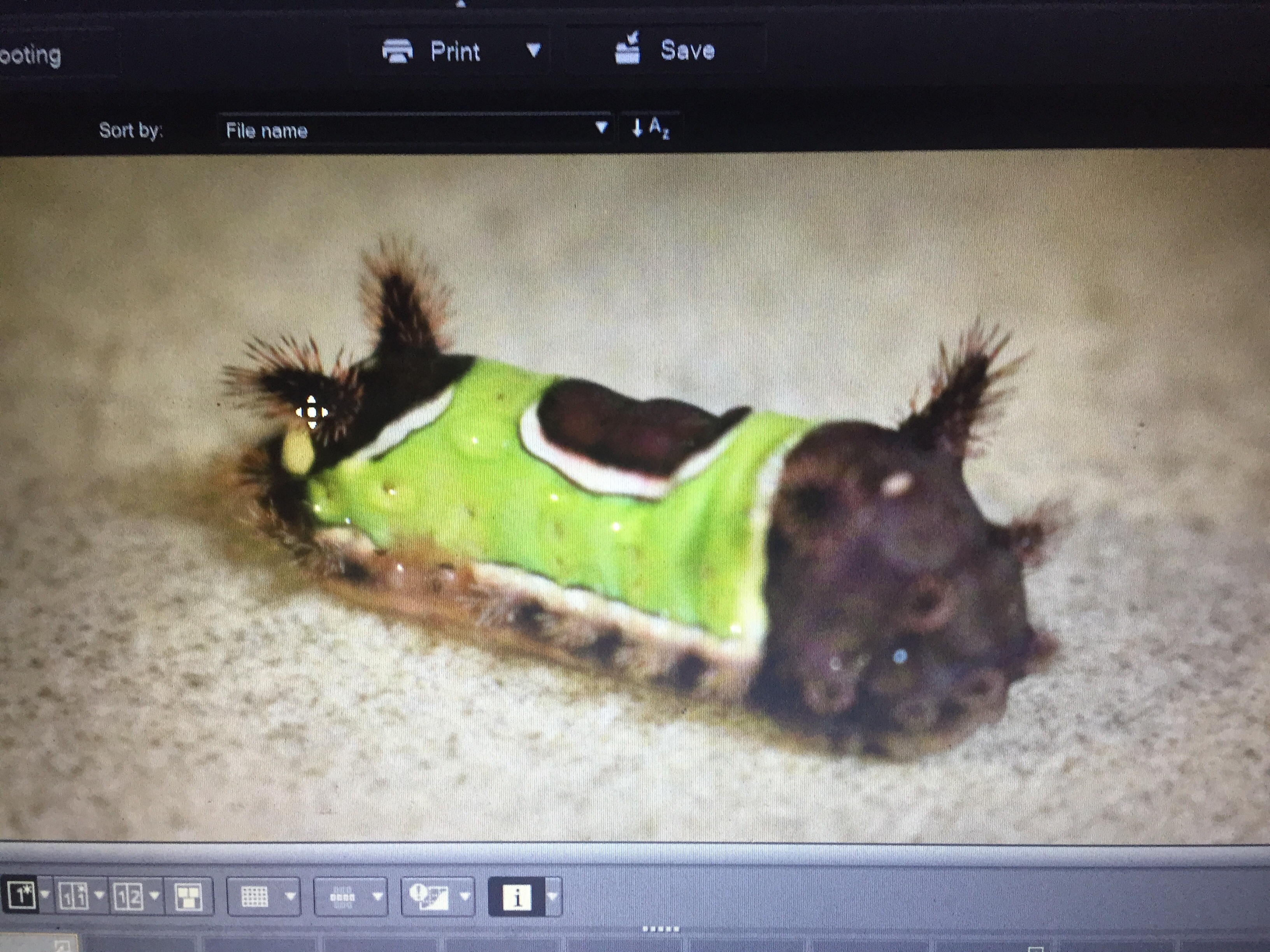Select the before/after comparison view icon
The height and width of the screenshot is (952, 1270).
[74, 896]
